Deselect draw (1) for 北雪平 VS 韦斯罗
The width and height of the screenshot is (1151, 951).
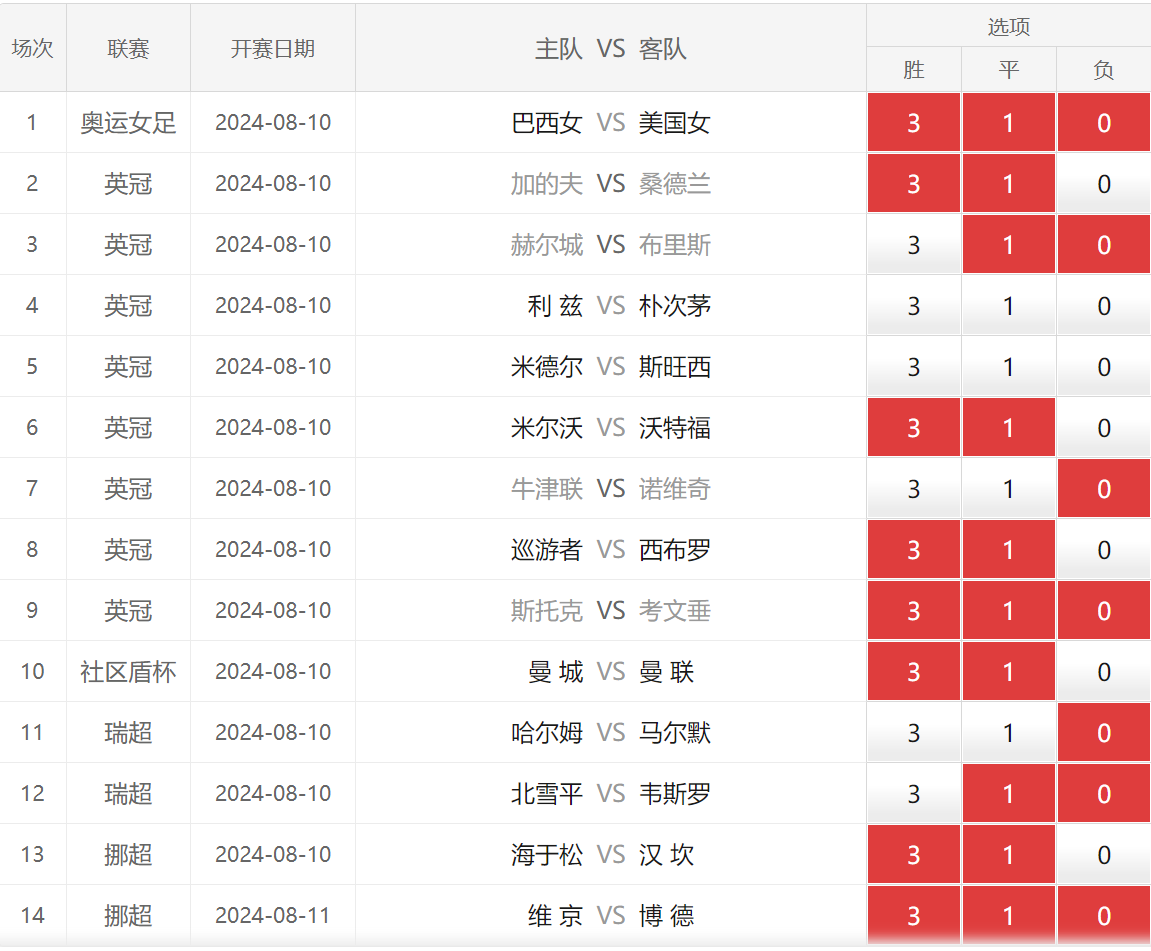pyautogui.click(x=1009, y=792)
